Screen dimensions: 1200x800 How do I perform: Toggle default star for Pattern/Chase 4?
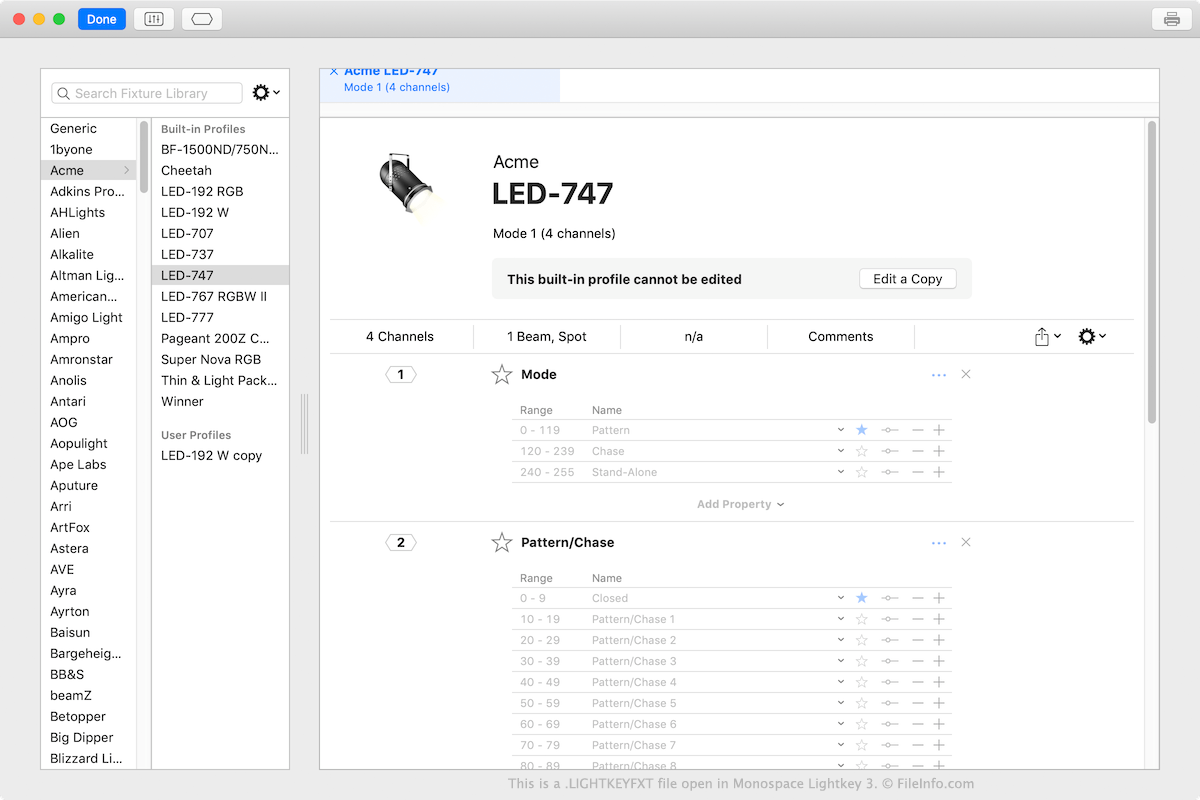click(x=862, y=682)
